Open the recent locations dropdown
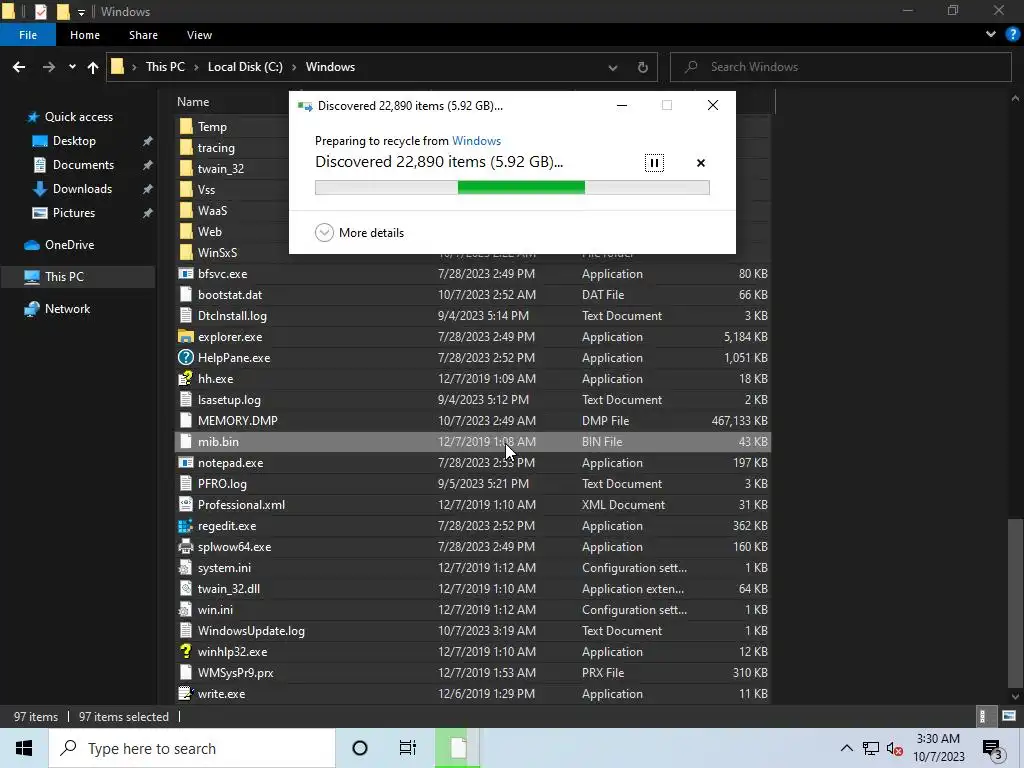Screen dimensions: 1024x768 click(x=72, y=67)
